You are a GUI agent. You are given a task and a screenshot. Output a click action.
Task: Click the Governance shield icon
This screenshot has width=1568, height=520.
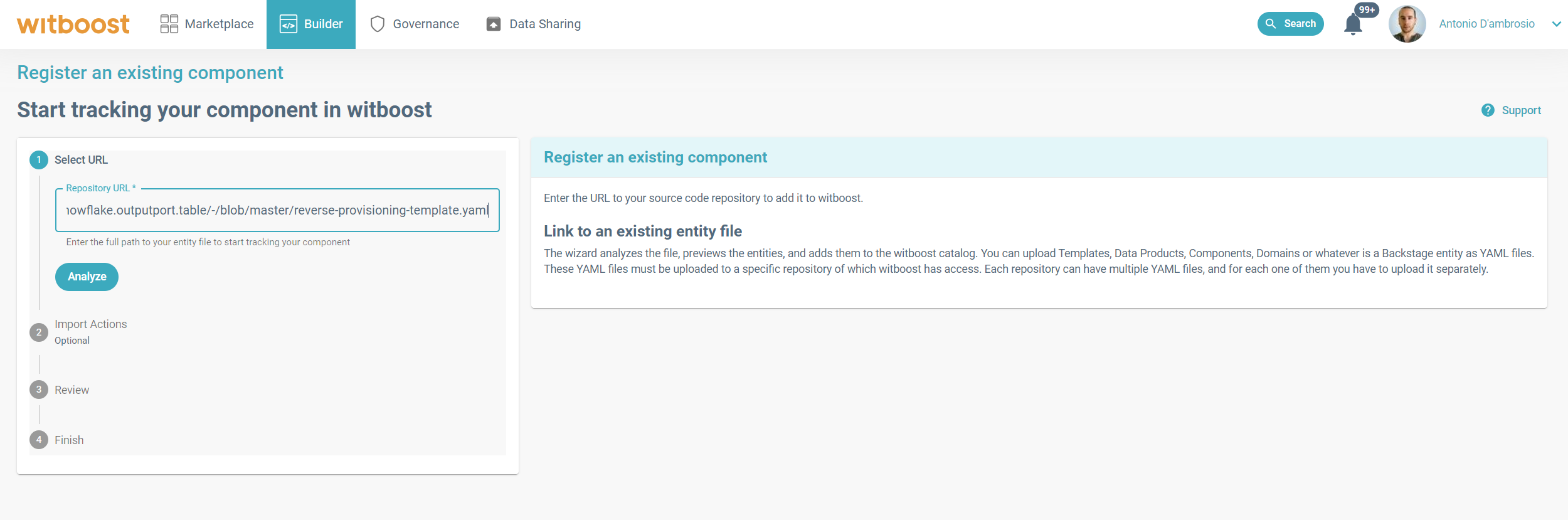(377, 24)
